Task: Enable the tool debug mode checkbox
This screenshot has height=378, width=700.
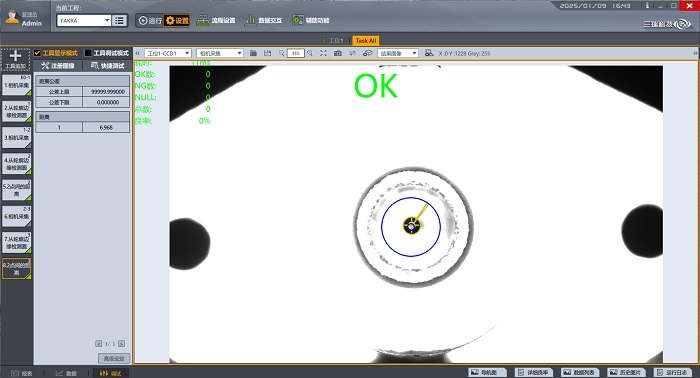Action: pos(88,53)
